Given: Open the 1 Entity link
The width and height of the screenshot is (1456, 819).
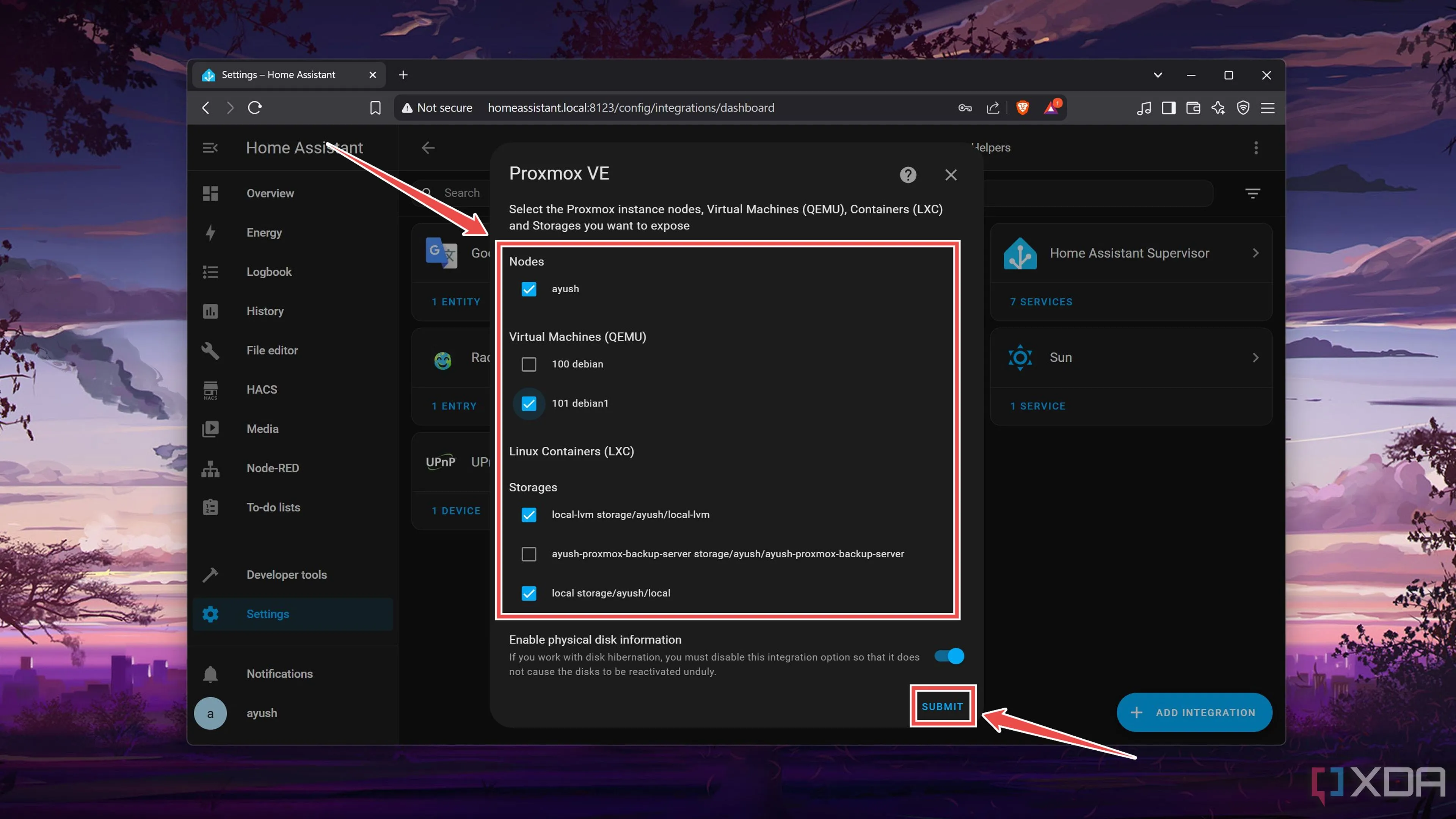Looking at the screenshot, I should 456,302.
